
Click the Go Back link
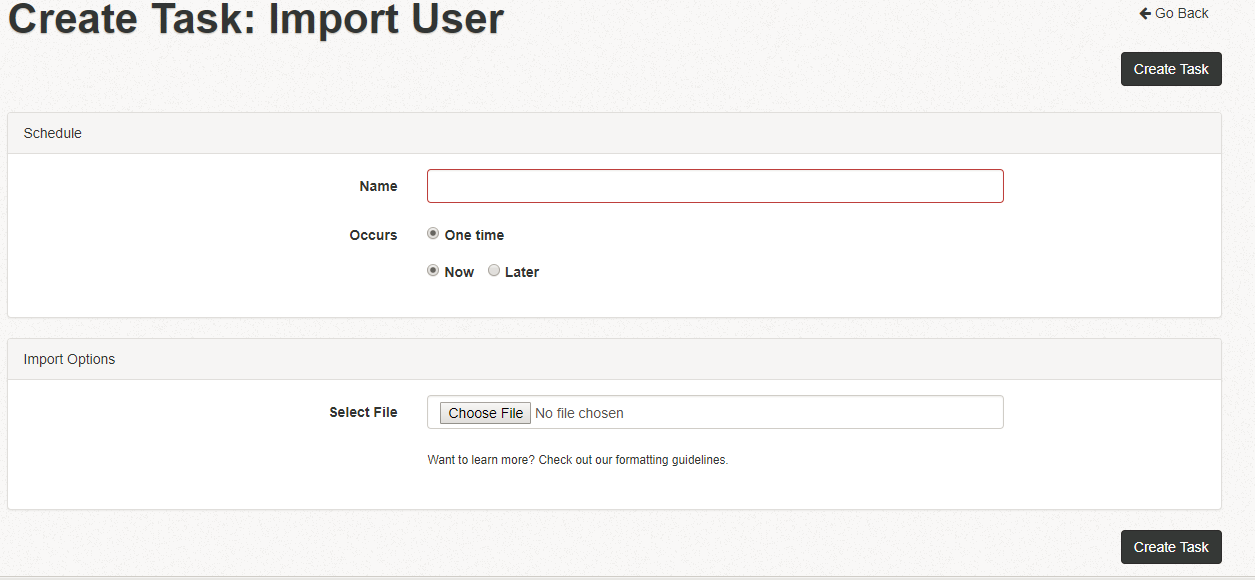pyautogui.click(x=1174, y=13)
